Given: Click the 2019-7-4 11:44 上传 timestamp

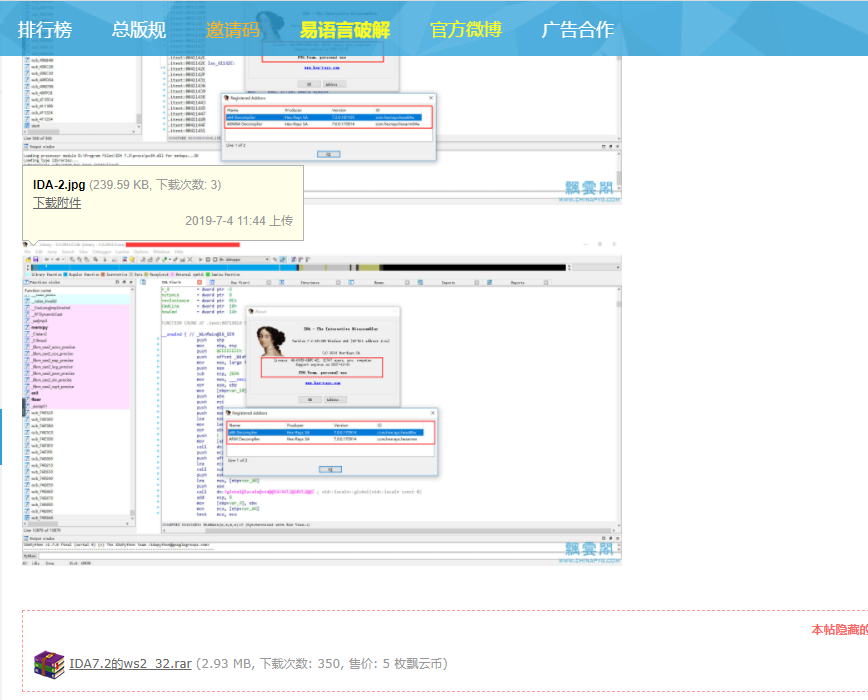Looking at the screenshot, I should point(239,221).
